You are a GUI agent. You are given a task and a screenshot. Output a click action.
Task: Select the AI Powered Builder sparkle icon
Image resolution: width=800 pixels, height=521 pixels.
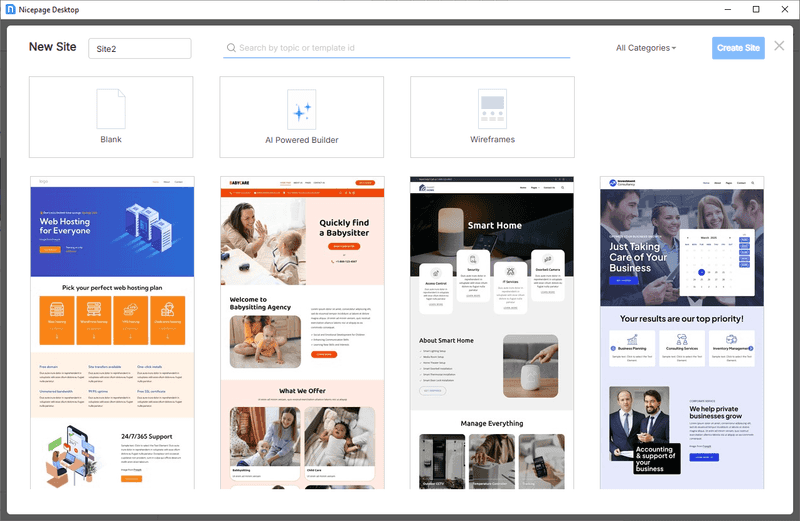click(x=302, y=109)
